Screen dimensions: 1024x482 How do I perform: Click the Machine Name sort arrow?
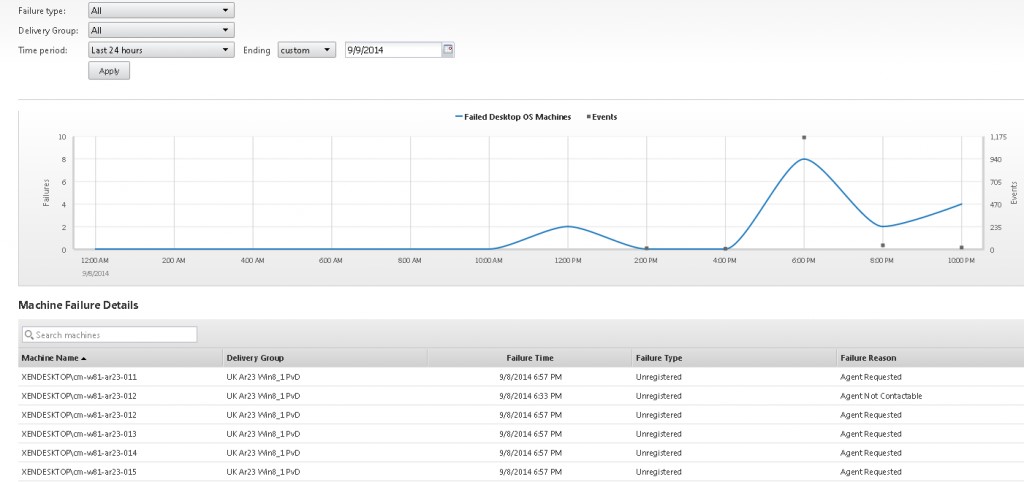pyautogui.click(x=84, y=358)
